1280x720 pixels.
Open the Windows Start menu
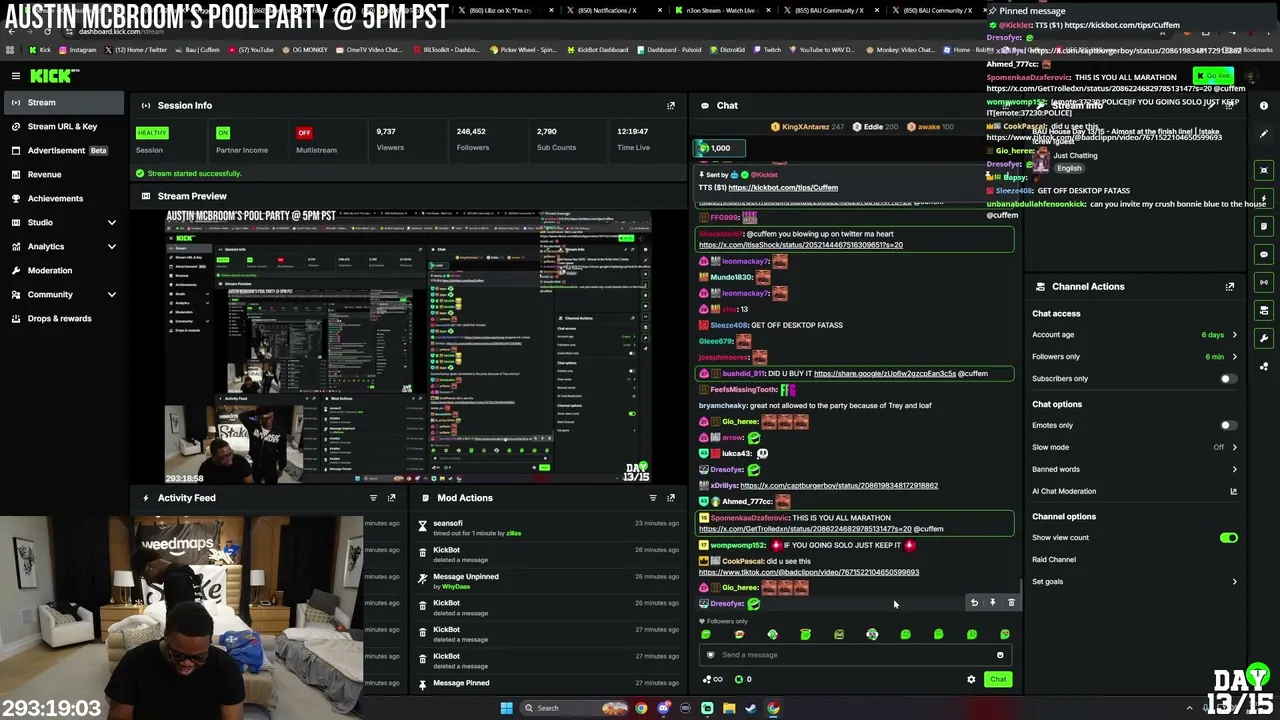point(506,708)
